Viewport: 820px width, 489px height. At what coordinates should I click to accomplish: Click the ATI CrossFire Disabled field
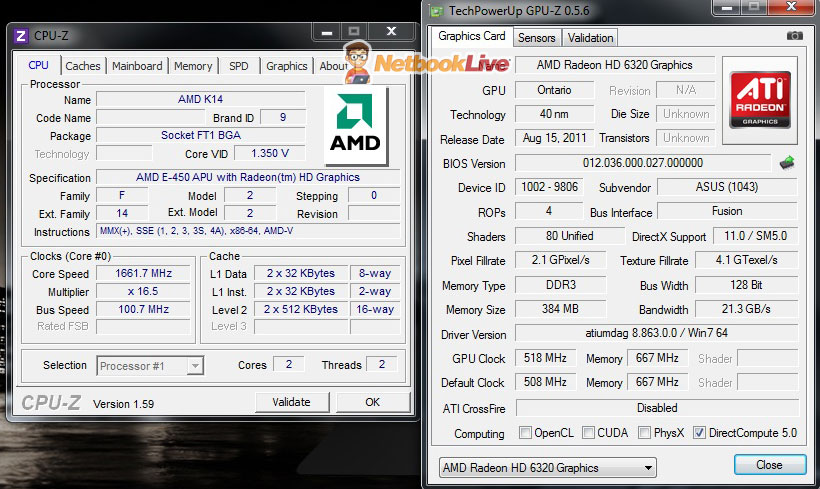pos(657,408)
